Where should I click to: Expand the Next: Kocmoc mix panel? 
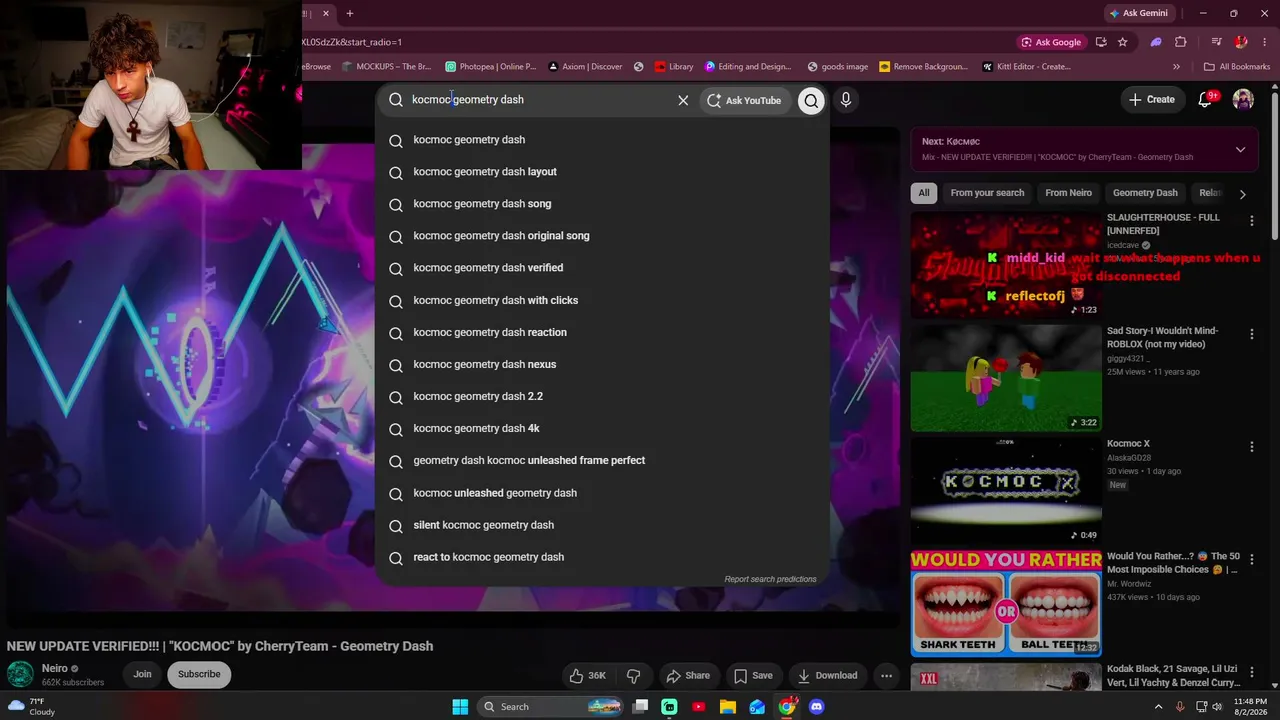click(1240, 149)
